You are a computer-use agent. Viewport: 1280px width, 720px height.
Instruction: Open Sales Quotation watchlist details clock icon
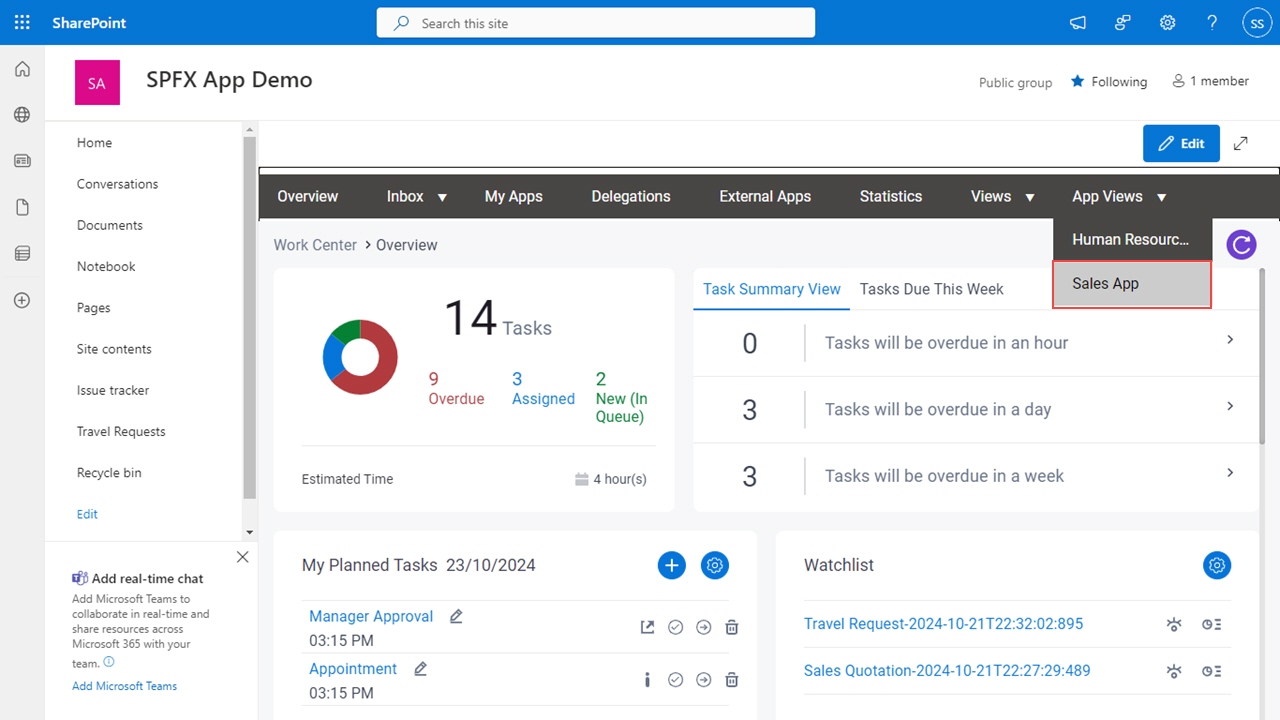(1212, 671)
